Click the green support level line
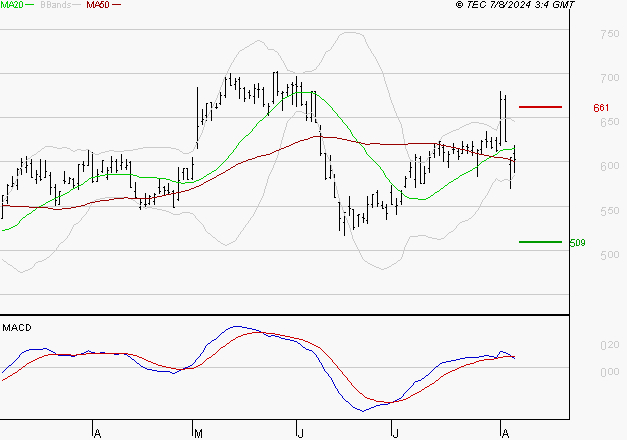This screenshot has height=440, width=627. point(540,242)
